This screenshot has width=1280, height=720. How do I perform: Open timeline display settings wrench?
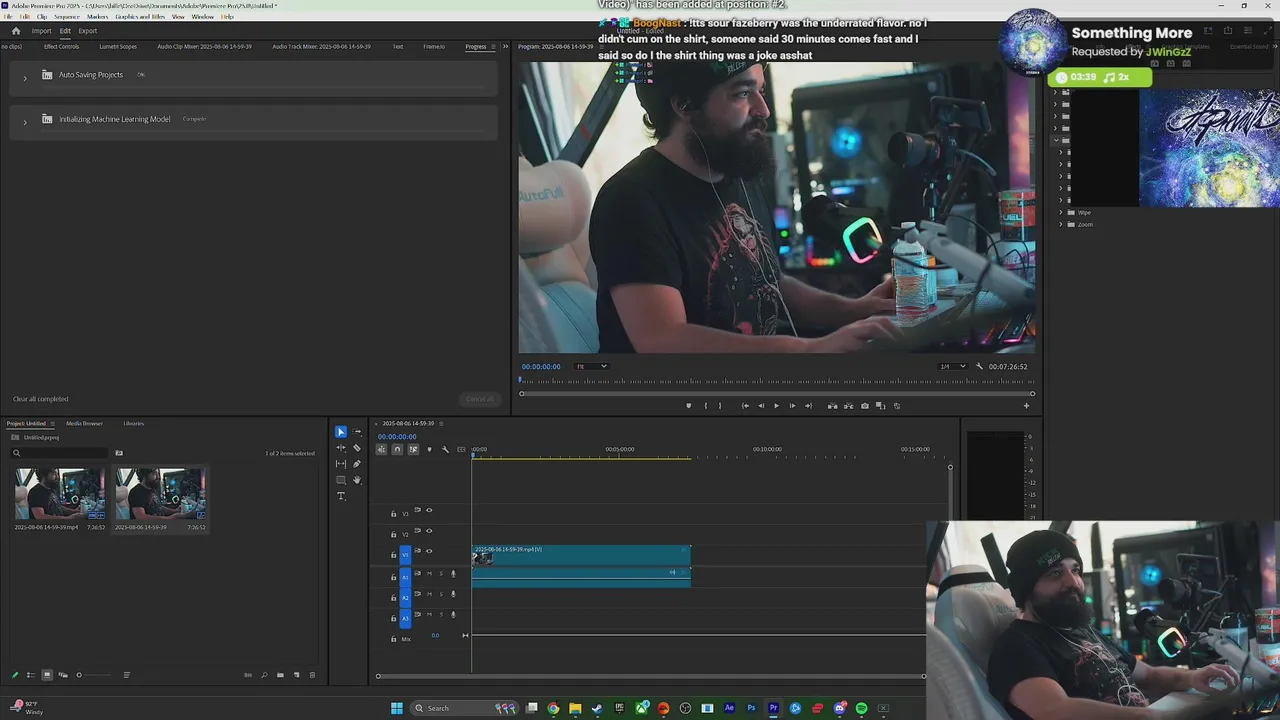pyautogui.click(x=445, y=449)
